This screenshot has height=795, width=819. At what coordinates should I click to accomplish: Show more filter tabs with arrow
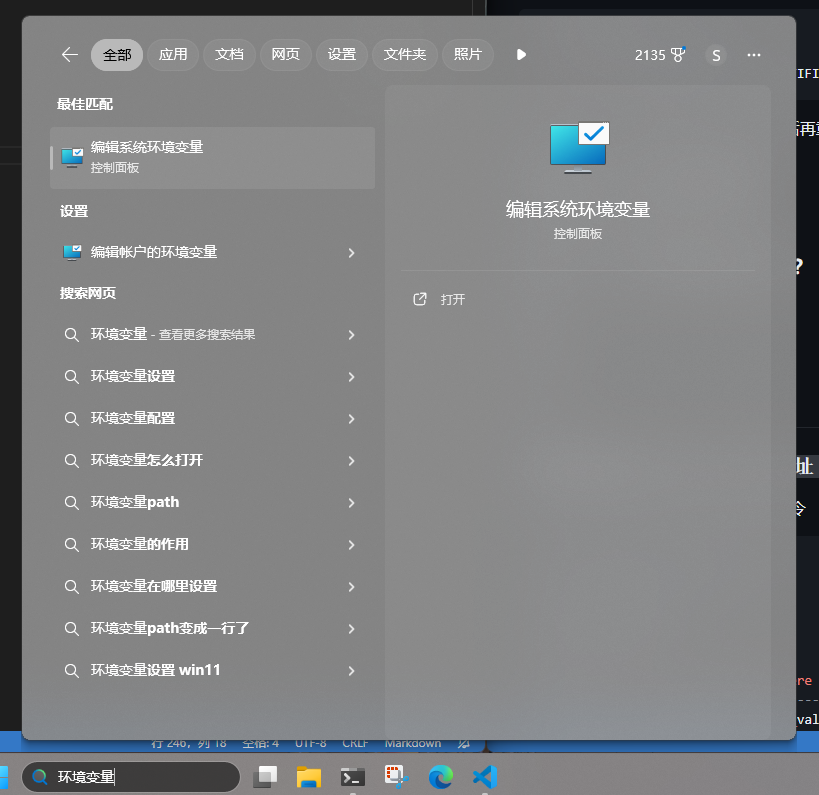click(x=521, y=55)
